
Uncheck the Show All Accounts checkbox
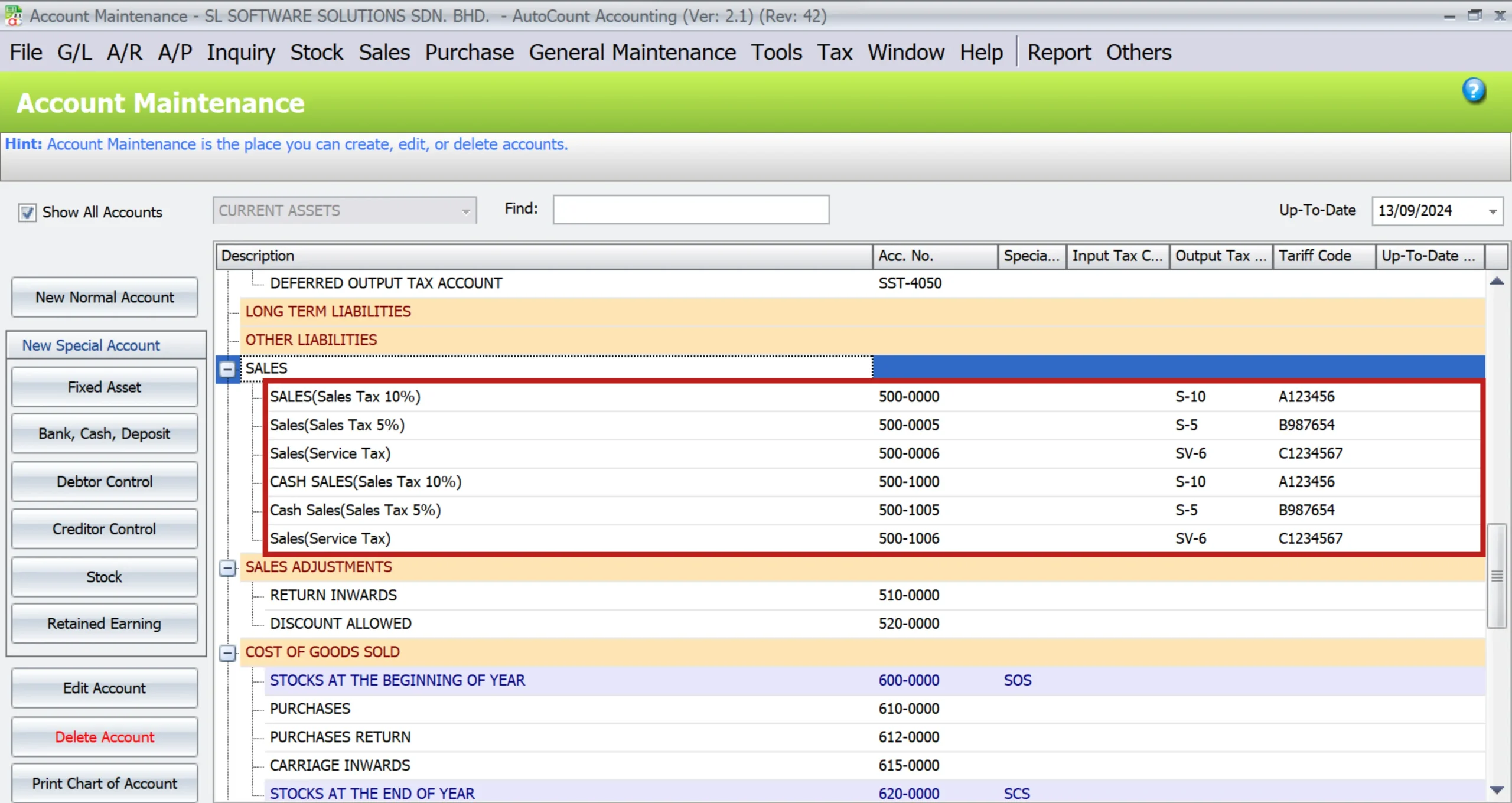pyautogui.click(x=26, y=212)
